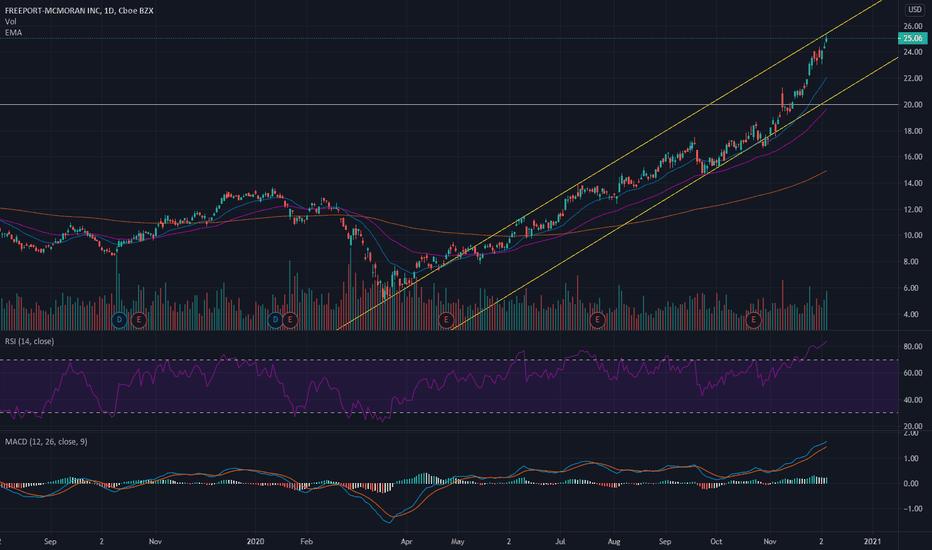Click the 40.00 RSI scale label
The image size is (932, 550).
[x=913, y=400]
